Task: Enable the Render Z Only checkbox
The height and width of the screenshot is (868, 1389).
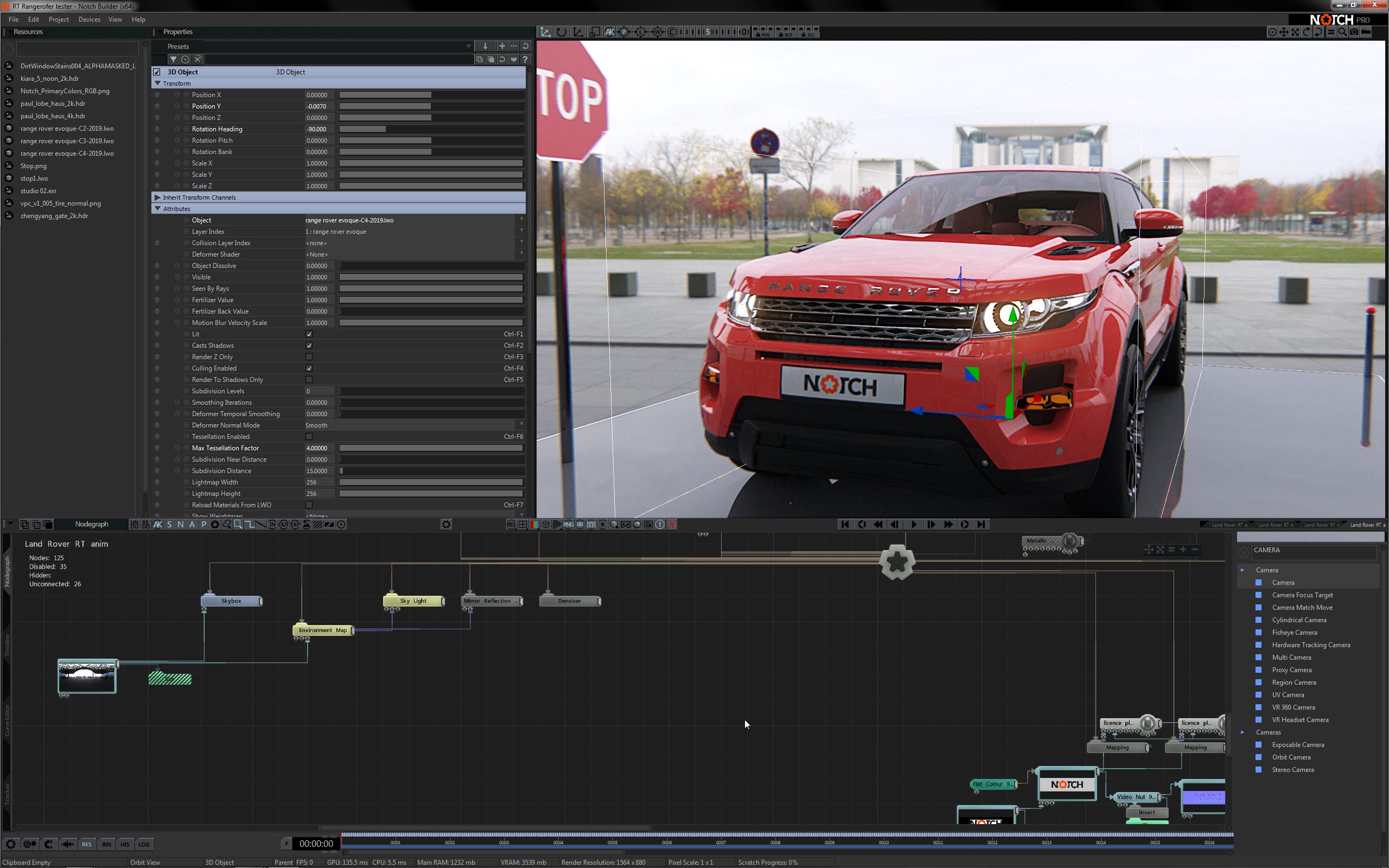Action: point(309,357)
